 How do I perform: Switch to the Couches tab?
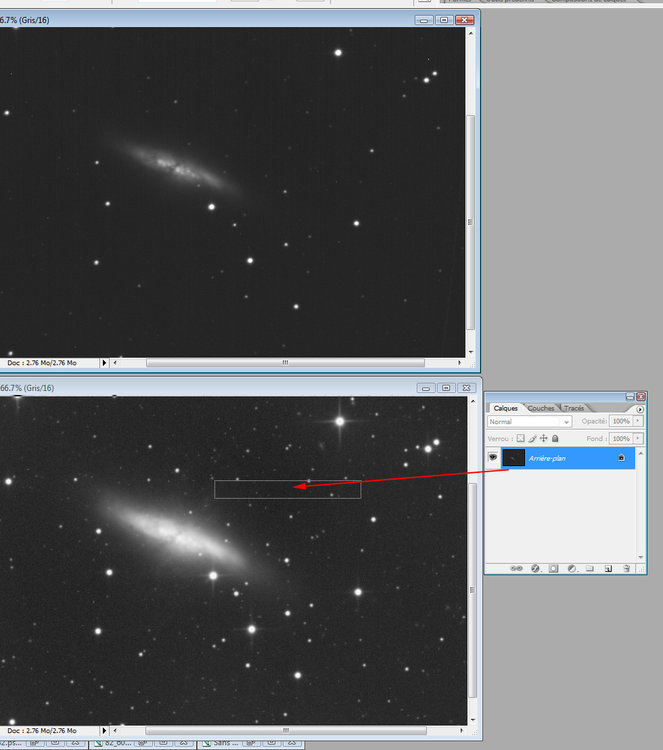[x=541, y=408]
